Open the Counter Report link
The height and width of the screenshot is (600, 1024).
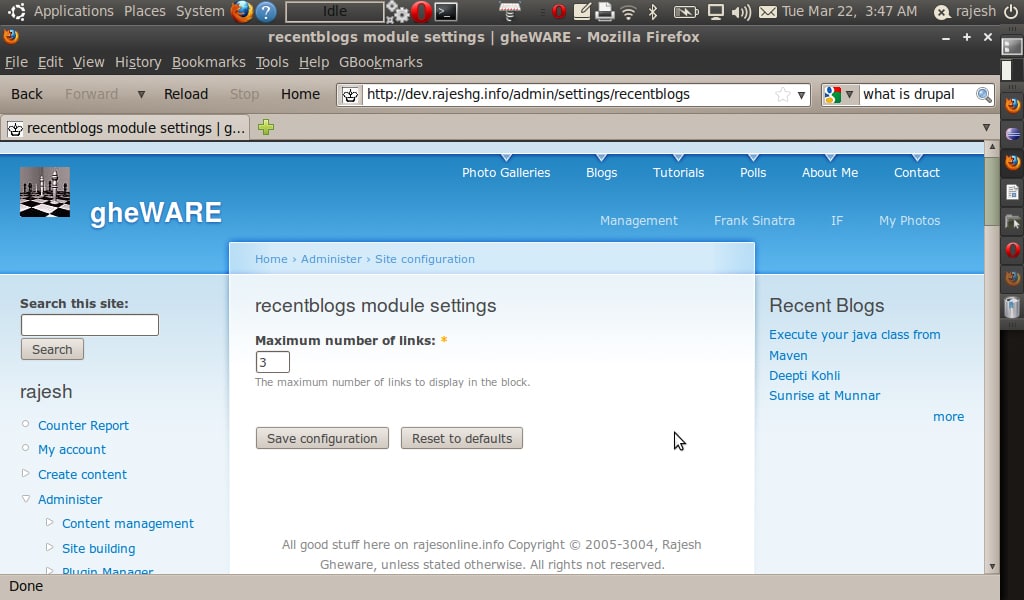[x=83, y=425]
